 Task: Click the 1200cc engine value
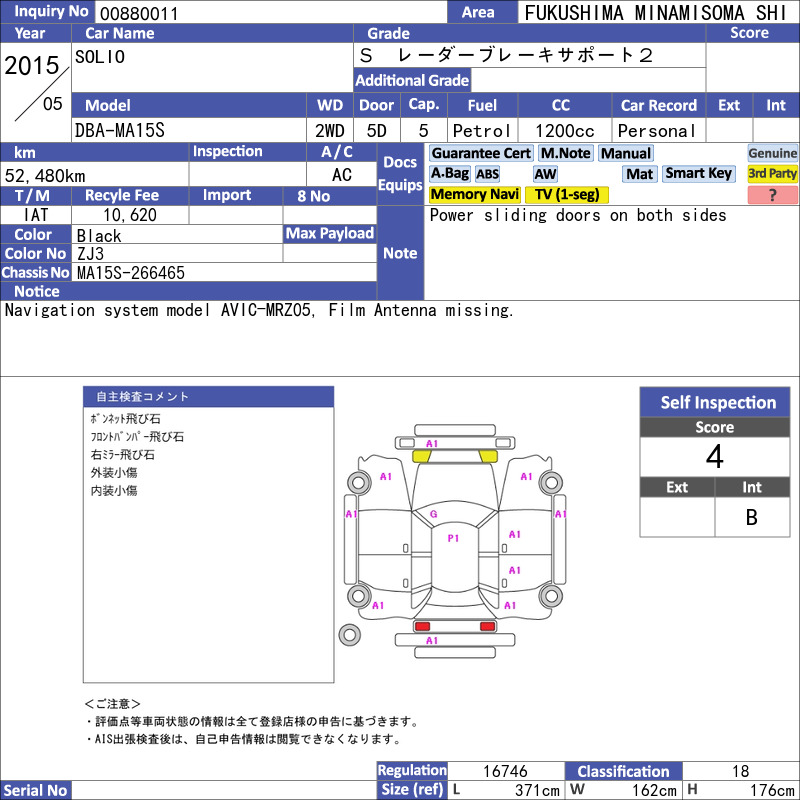click(565, 131)
